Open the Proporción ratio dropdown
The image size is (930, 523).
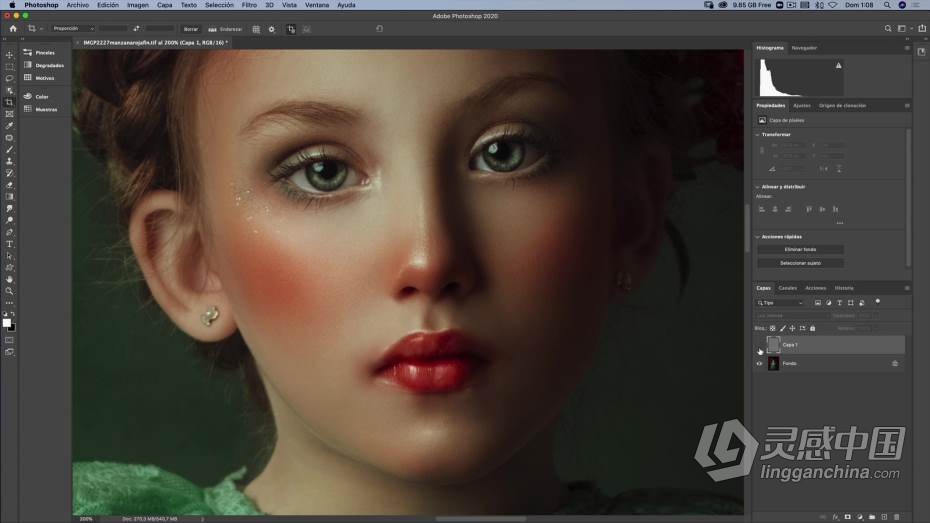pos(74,28)
